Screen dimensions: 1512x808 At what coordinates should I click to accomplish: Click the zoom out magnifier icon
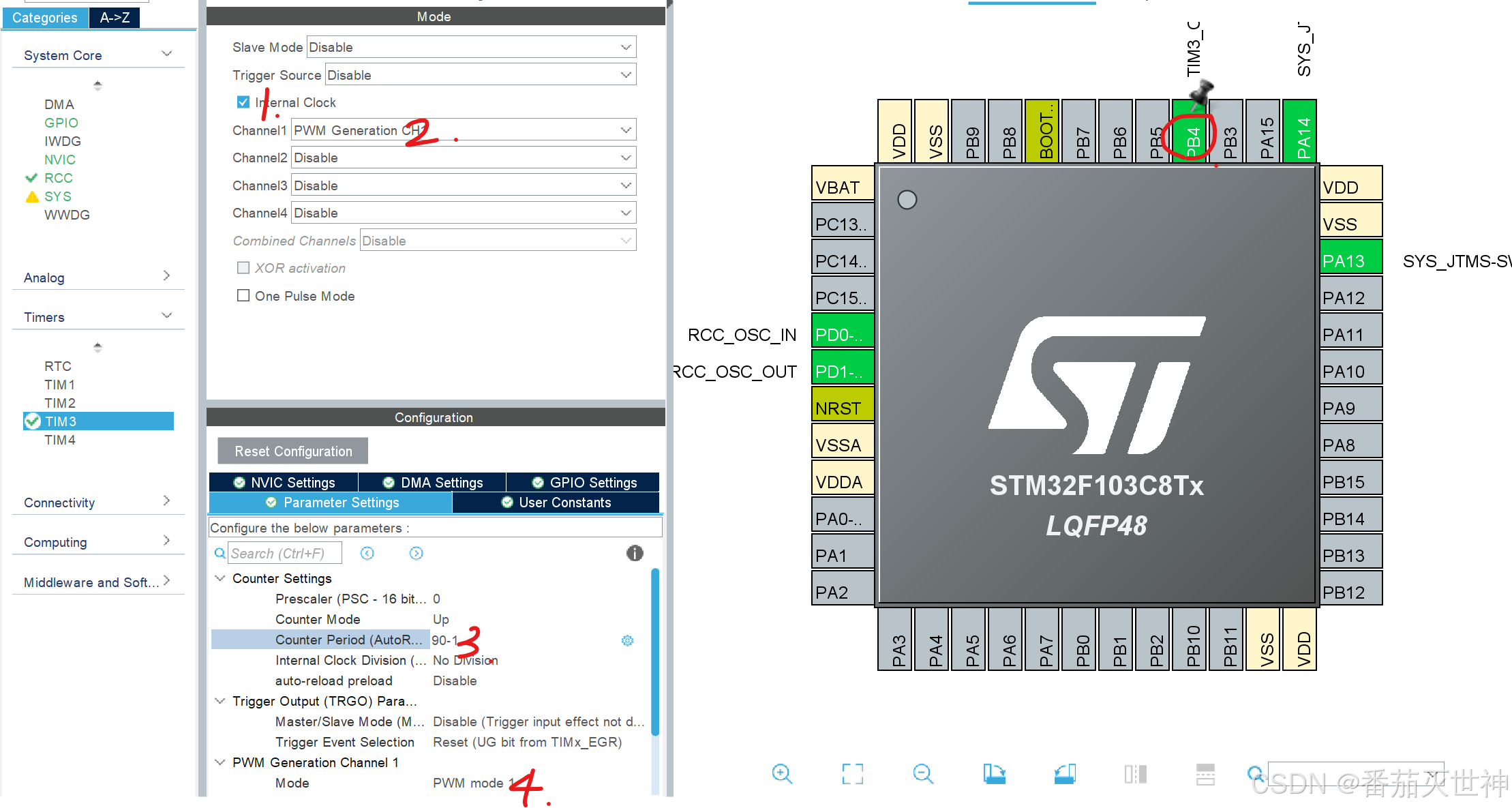[923, 773]
